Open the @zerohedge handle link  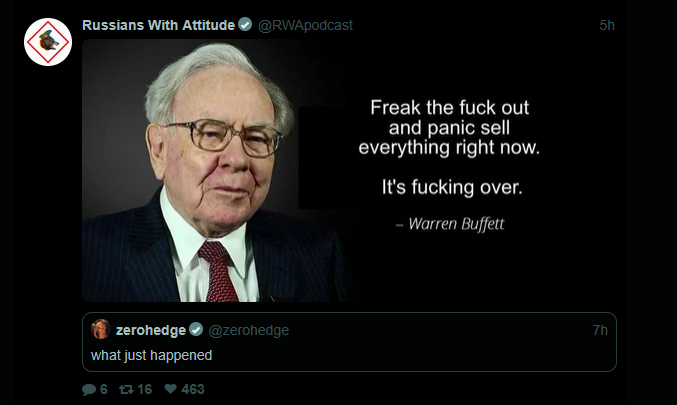(x=249, y=330)
